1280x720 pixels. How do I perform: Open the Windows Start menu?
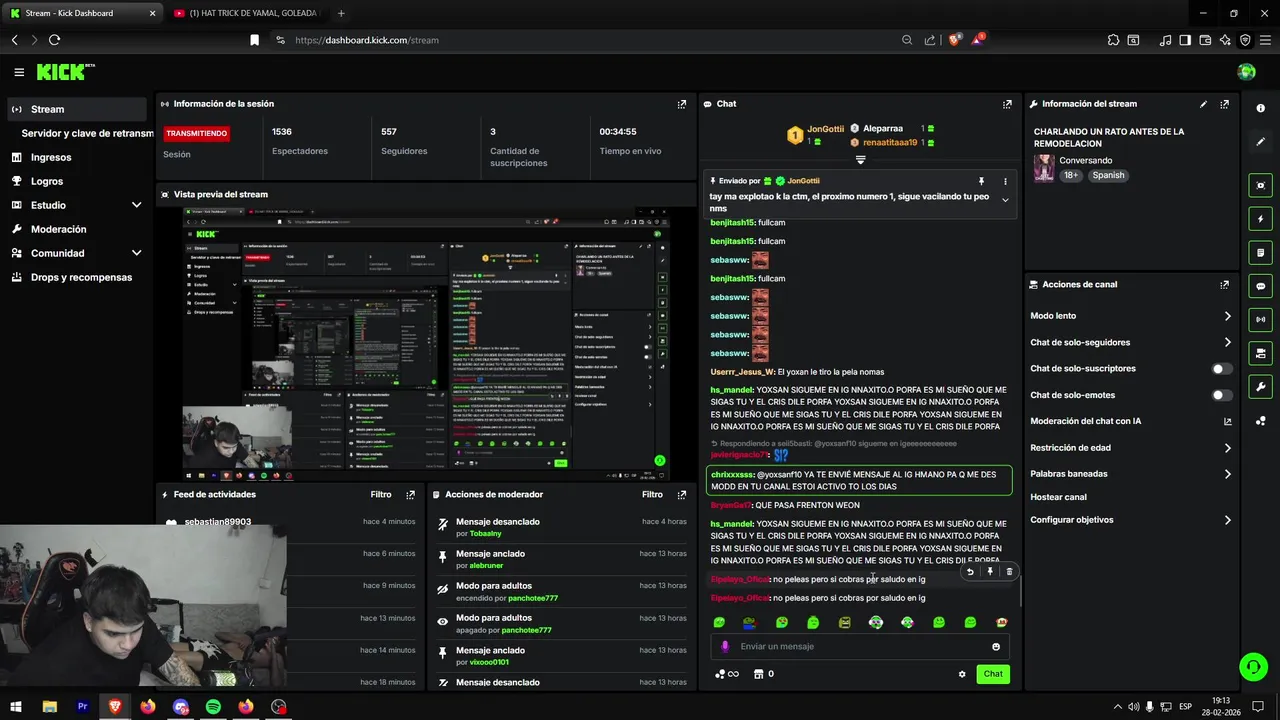(16, 706)
